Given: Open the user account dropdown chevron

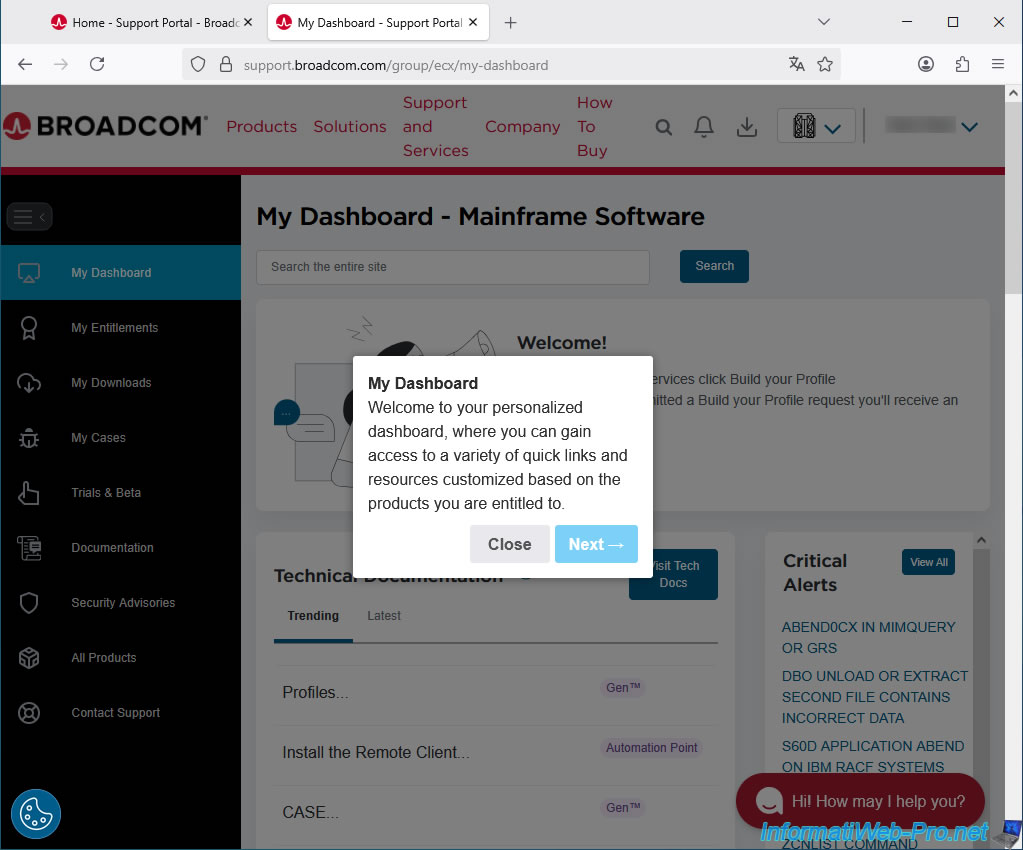Looking at the screenshot, I should [x=968, y=127].
